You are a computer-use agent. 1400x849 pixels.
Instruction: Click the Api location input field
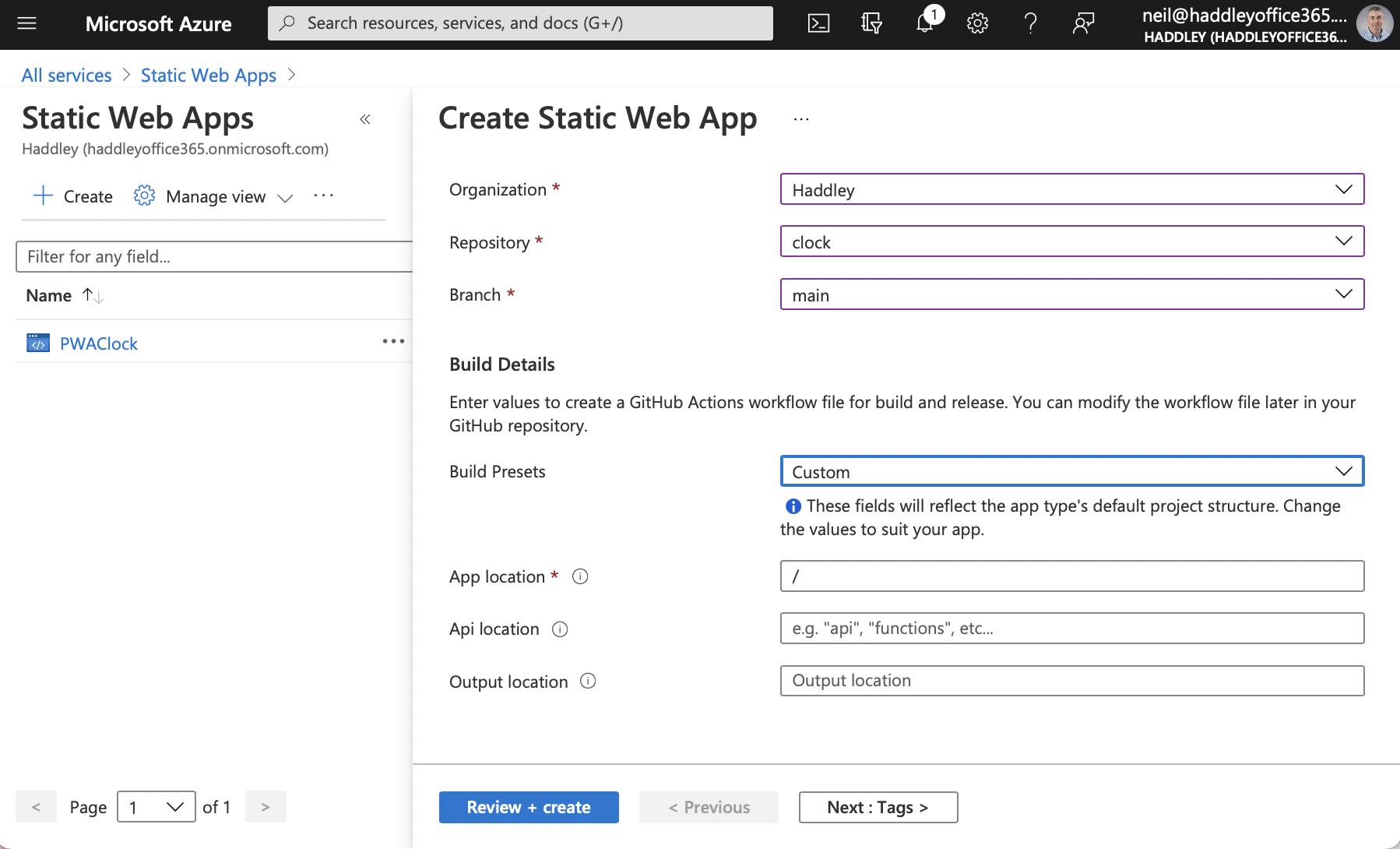[1071, 629]
